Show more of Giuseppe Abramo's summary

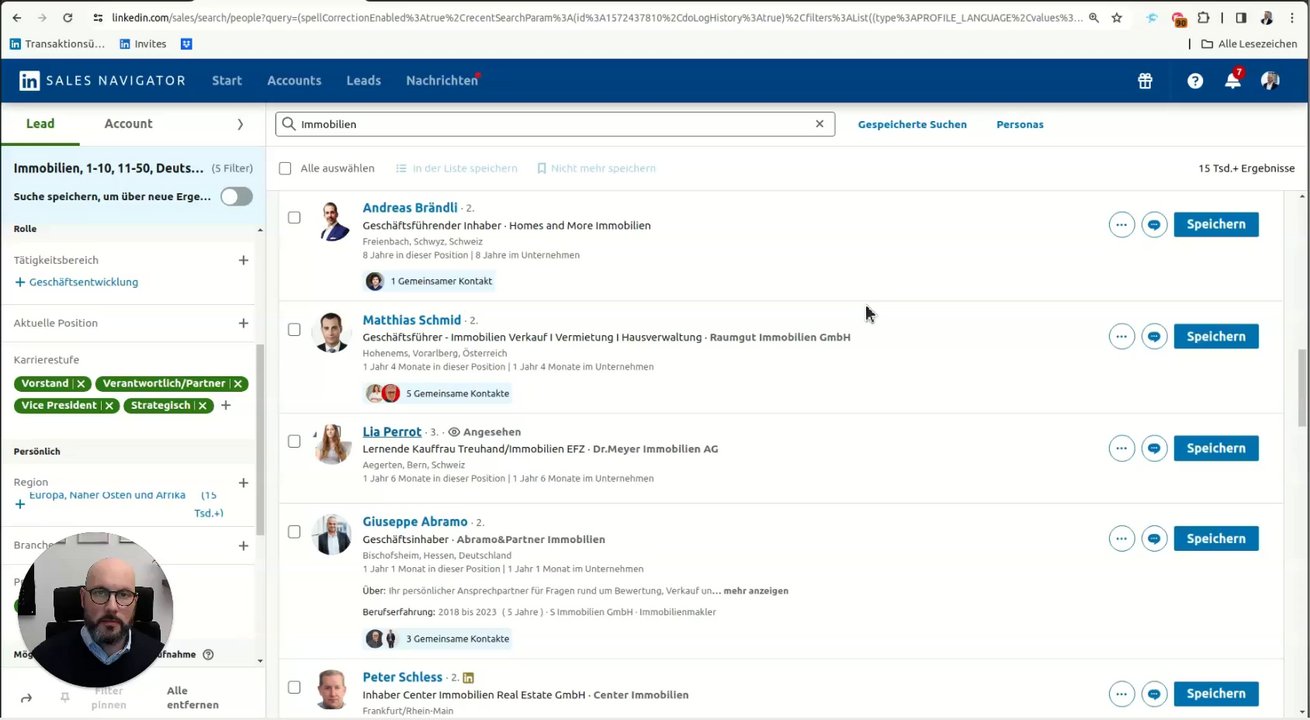(756, 590)
